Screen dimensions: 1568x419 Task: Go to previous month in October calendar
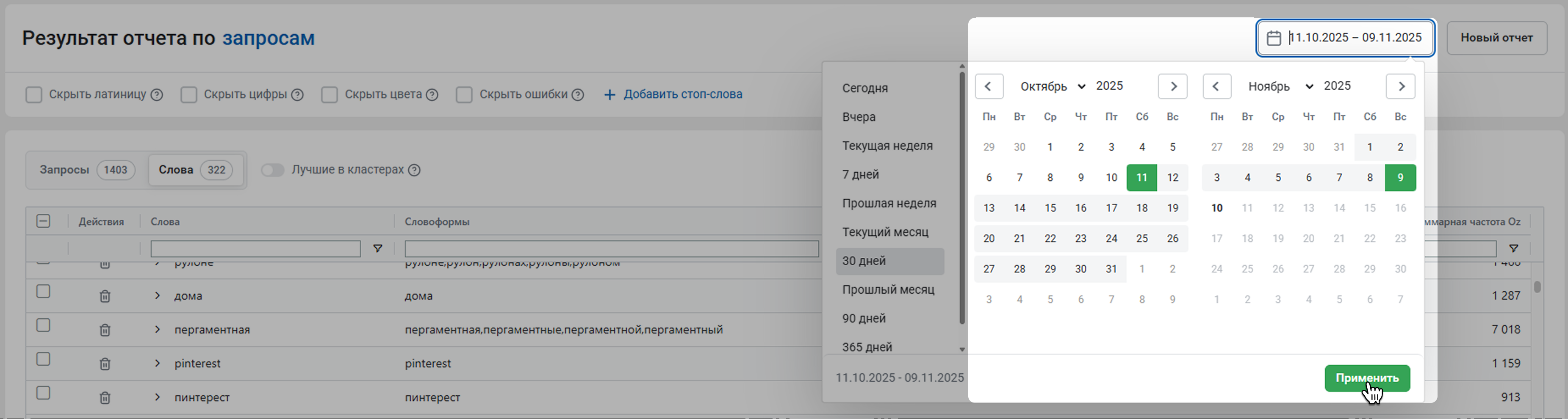click(x=989, y=86)
